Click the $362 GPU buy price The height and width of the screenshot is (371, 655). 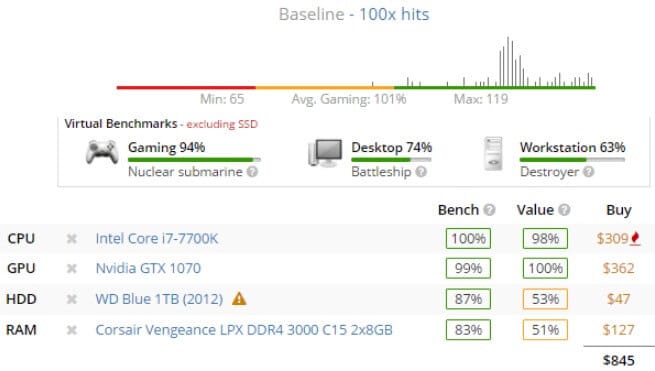pyautogui.click(x=618, y=268)
